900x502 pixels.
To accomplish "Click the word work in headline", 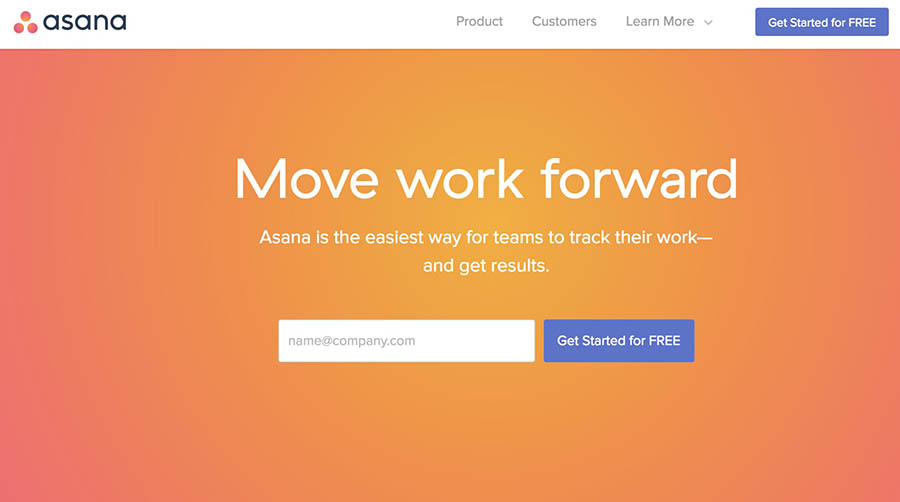I will click(x=460, y=179).
